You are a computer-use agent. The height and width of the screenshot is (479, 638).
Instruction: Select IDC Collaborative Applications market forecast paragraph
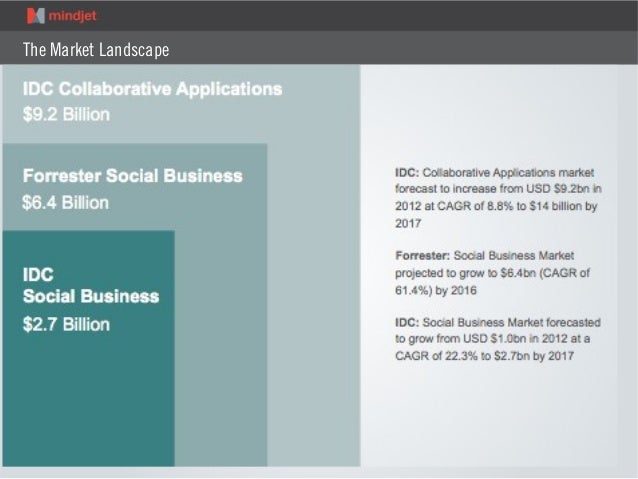tap(498, 198)
